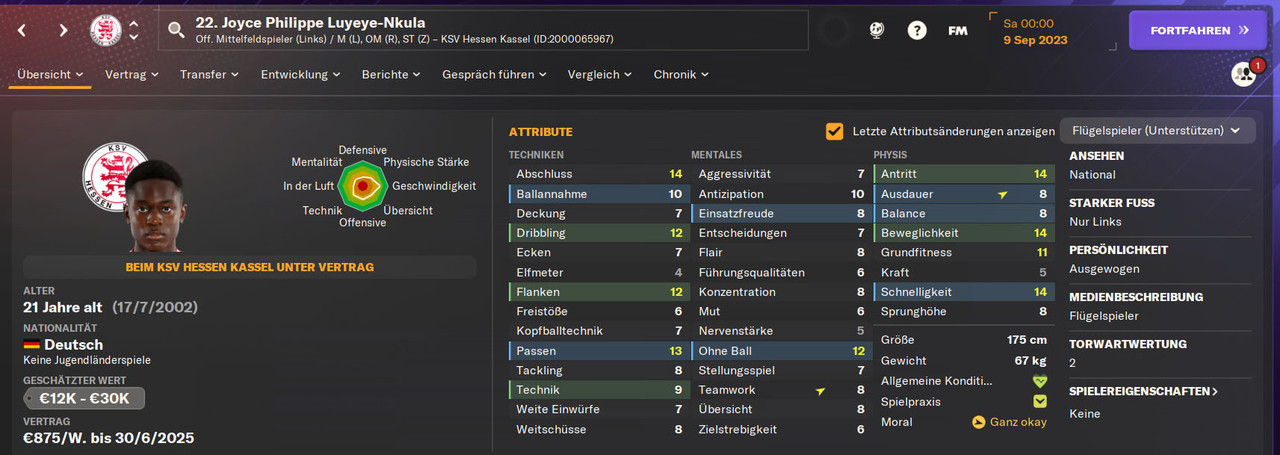Expand the Vertrag menu
1280x455 pixels.
click(132, 74)
